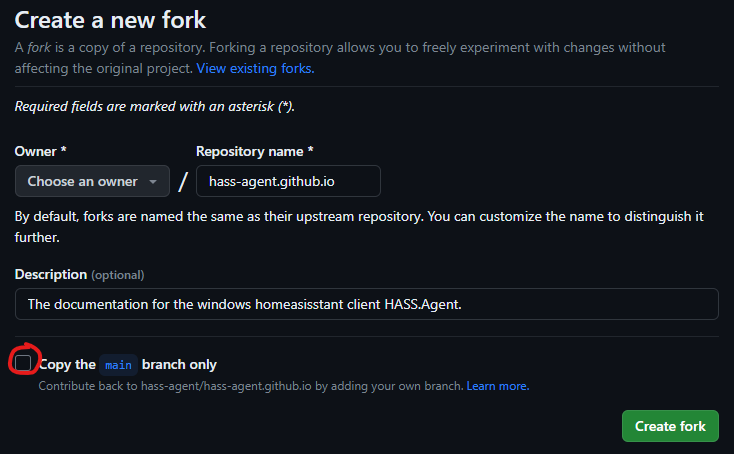Click the caret arrow in the owner selector
Viewport: 734px width, 454px height.
[152, 182]
